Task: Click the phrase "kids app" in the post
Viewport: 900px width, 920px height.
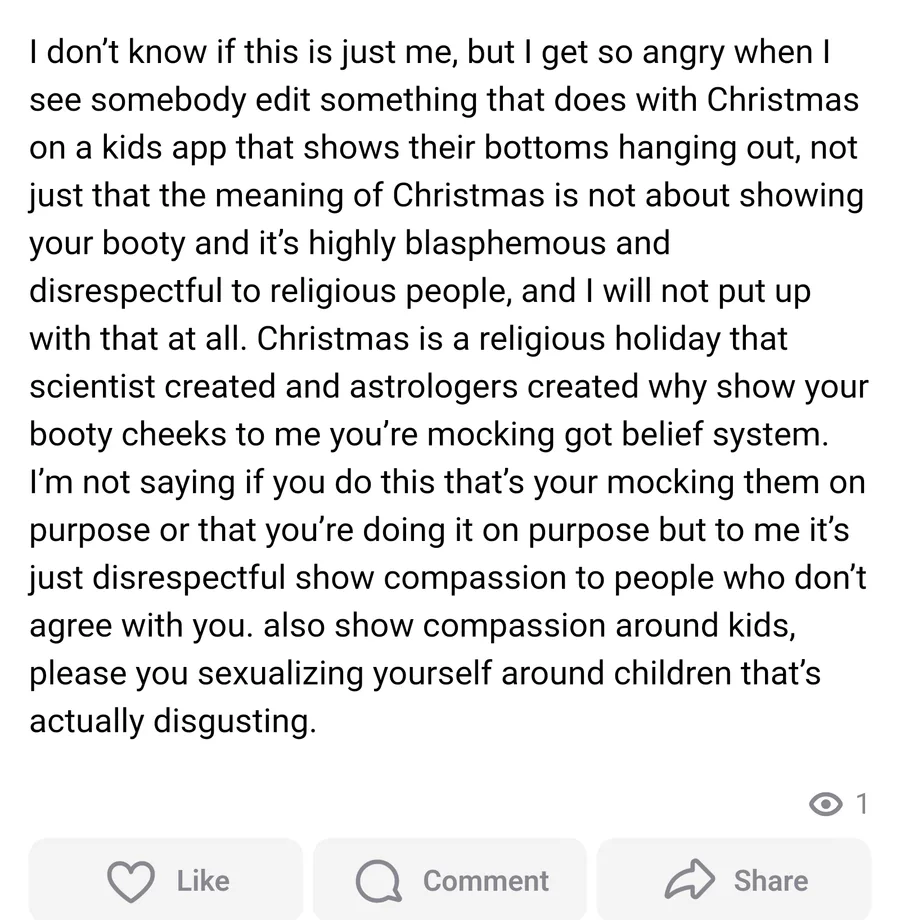Action: [149, 148]
